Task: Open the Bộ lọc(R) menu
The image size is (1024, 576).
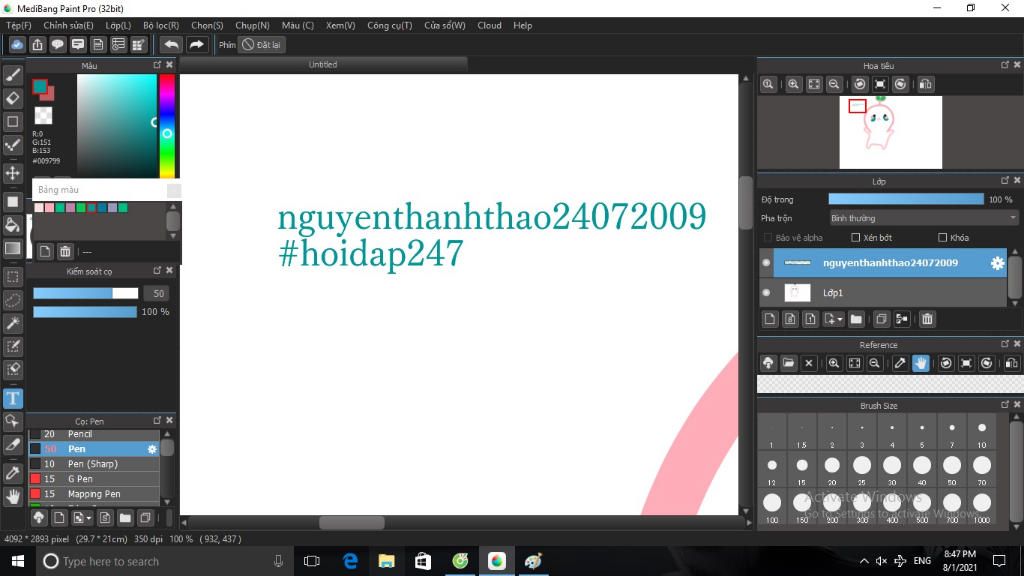Action: pyautogui.click(x=161, y=25)
